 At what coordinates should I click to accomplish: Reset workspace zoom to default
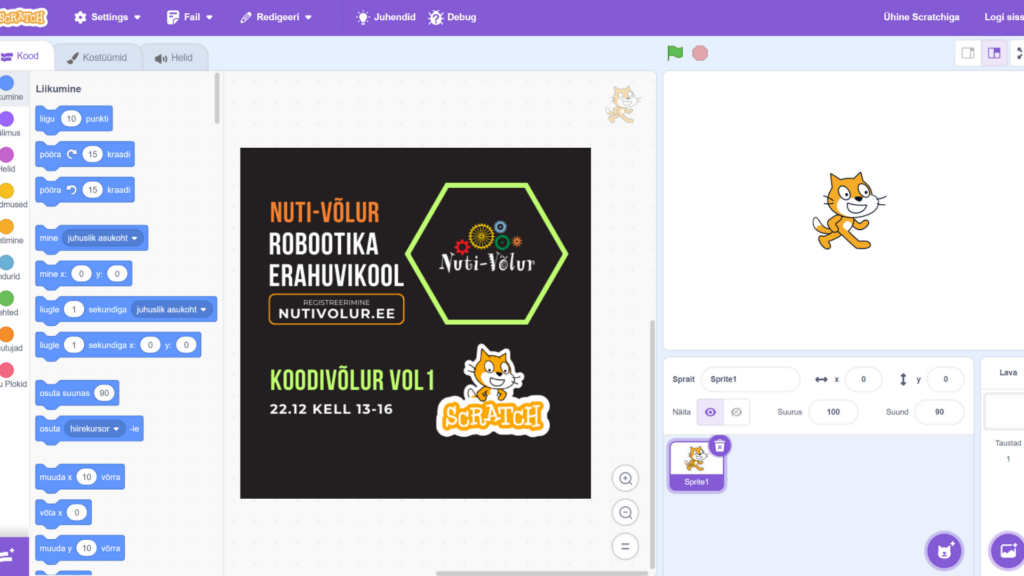[625, 546]
